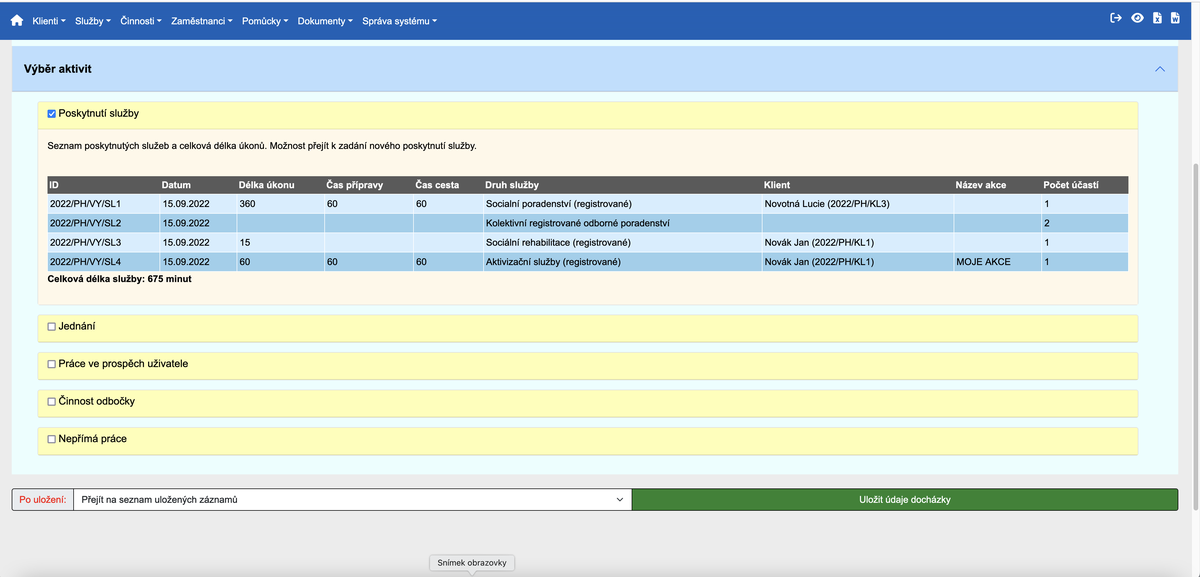Image resolution: width=1200 pixels, height=577 pixels.
Task: Collapse the Výběr aktivit panel via its chevron
Action: point(1159,68)
